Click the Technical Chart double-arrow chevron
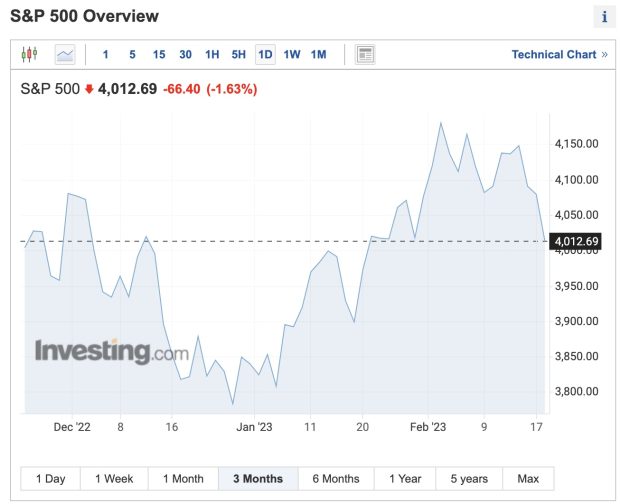This screenshot has height=504, width=620. pyautogui.click(x=605, y=55)
